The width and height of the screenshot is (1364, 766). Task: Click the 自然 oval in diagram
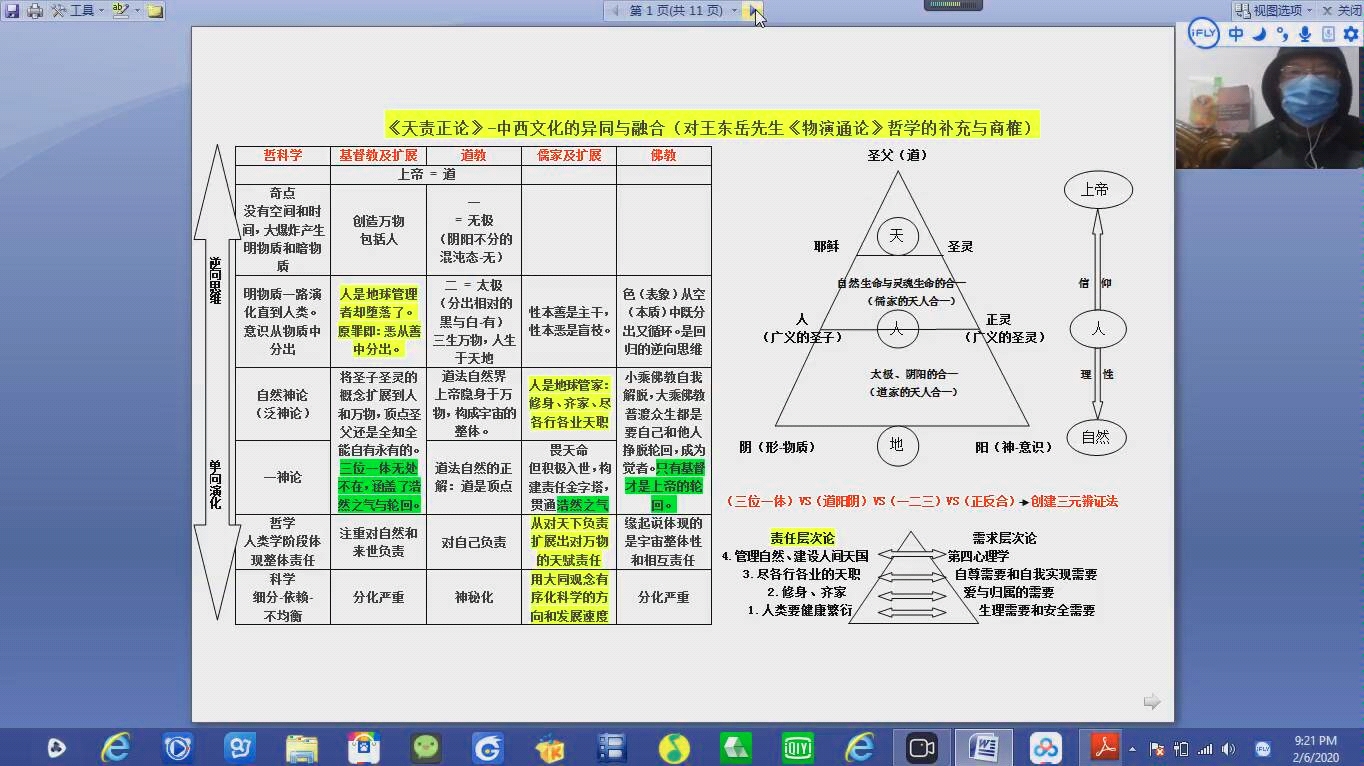click(1096, 437)
